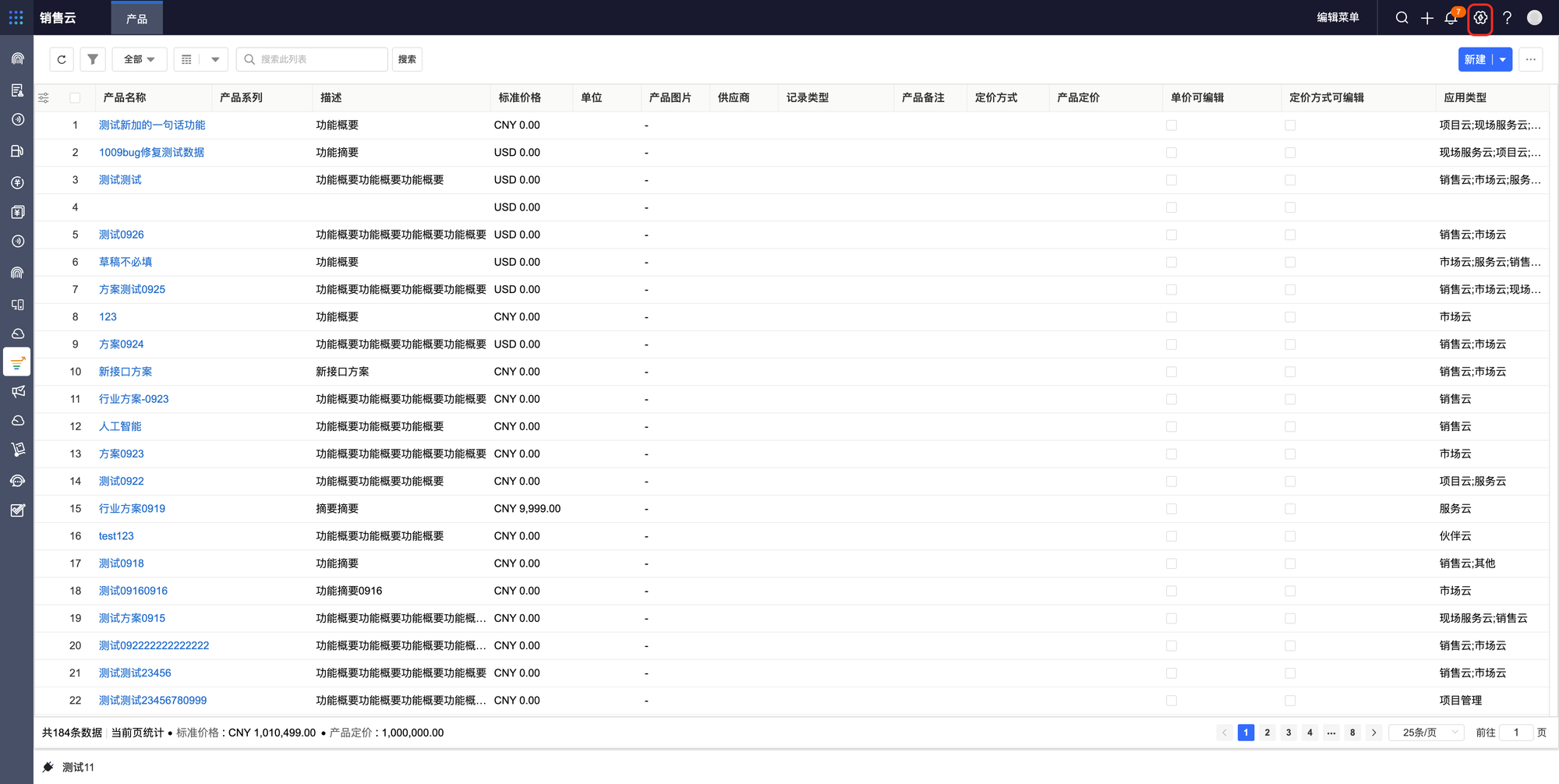Open the filter funnel icon
This screenshot has height=784, width=1559.
click(93, 59)
